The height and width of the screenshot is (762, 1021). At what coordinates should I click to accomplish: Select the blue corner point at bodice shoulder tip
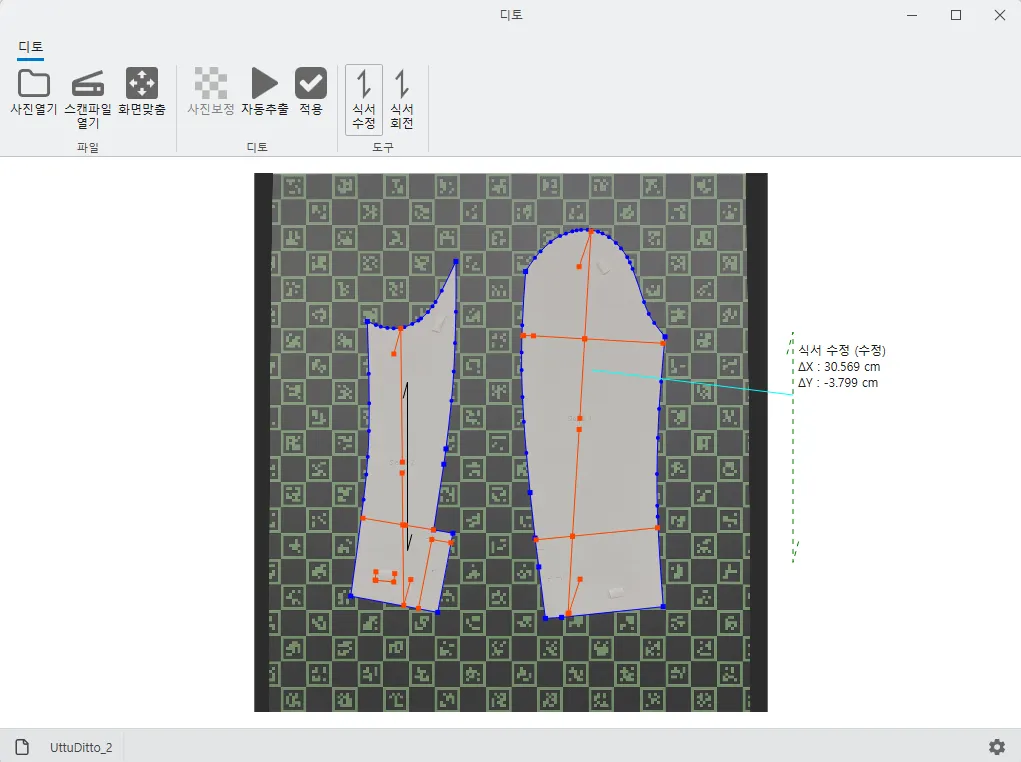(456, 262)
